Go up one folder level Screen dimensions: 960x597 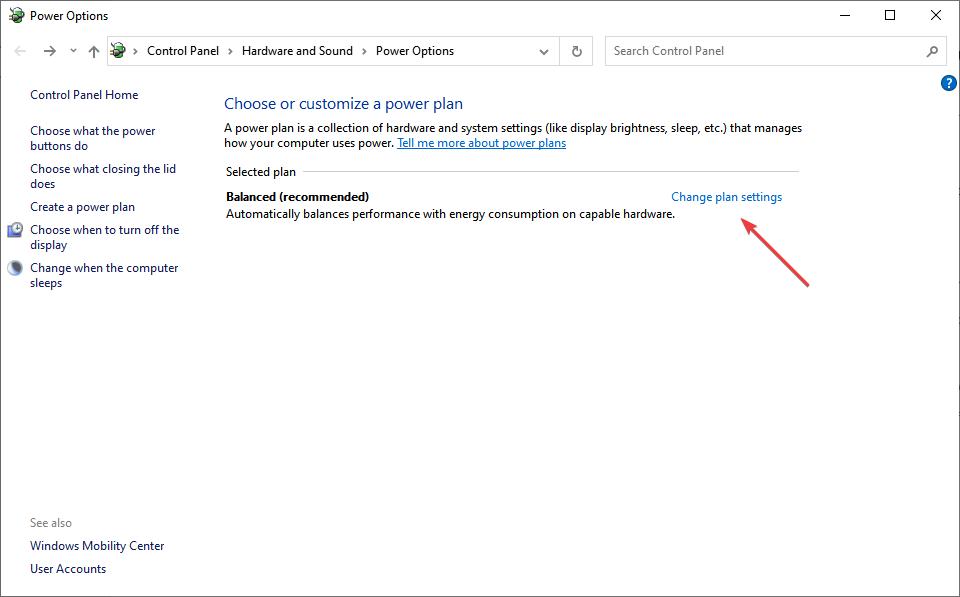[94, 51]
